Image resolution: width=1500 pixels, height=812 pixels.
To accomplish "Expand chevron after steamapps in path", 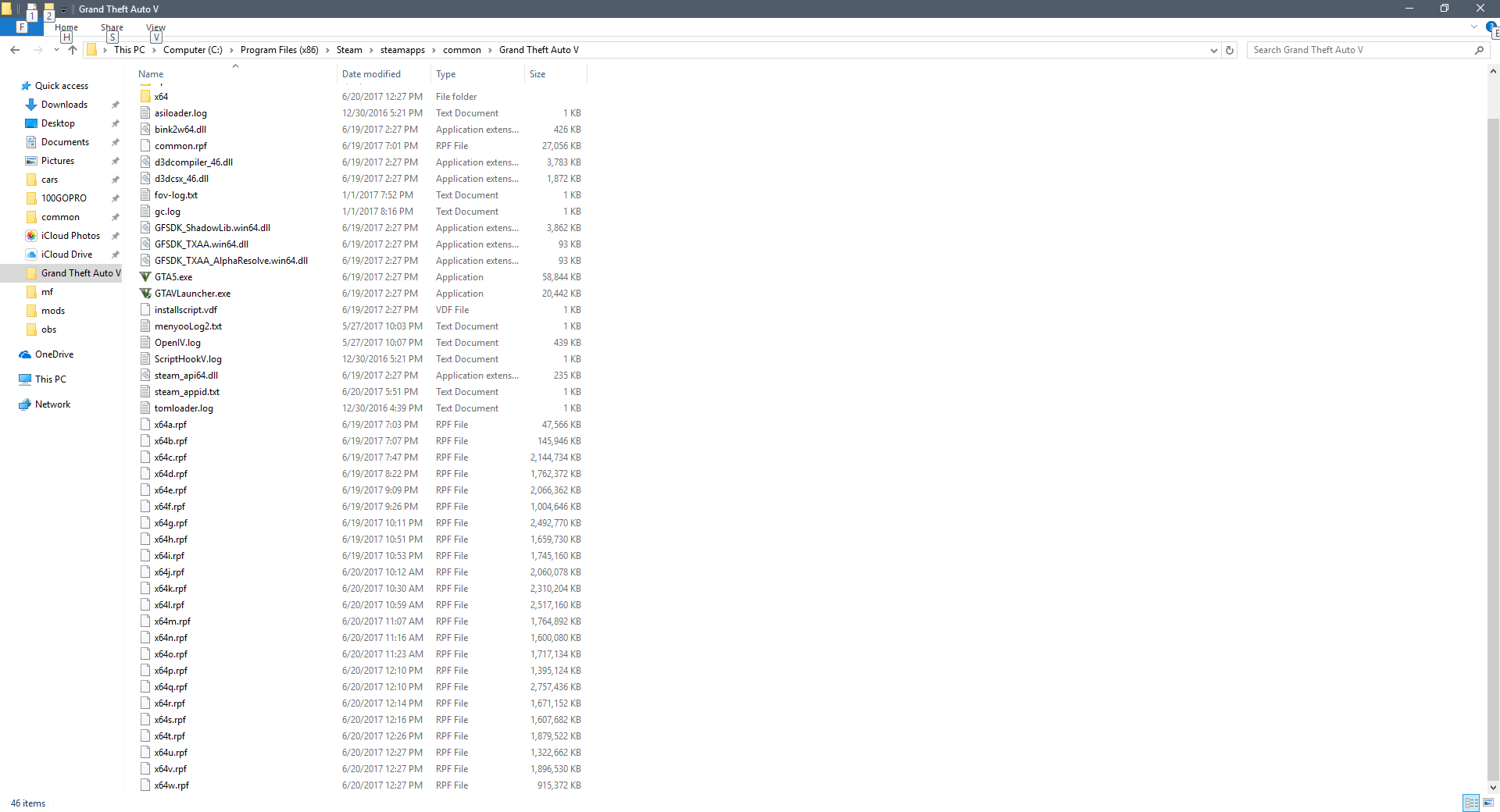I will tap(434, 50).
